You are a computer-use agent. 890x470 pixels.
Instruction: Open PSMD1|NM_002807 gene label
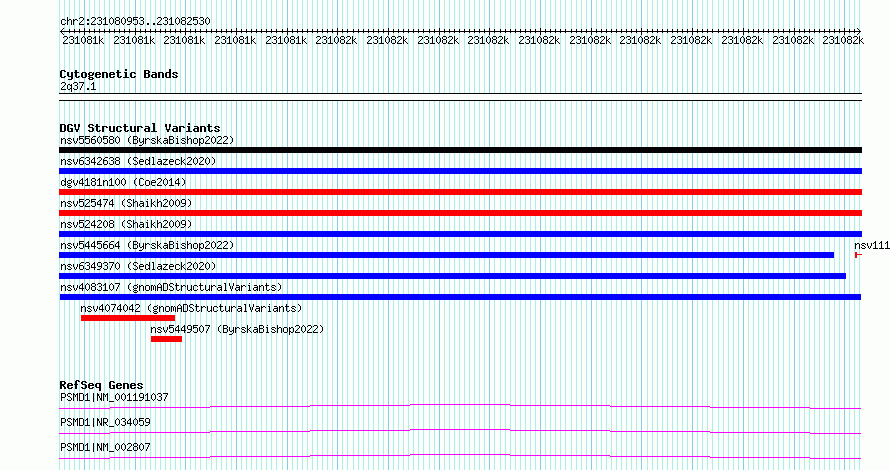point(105,447)
